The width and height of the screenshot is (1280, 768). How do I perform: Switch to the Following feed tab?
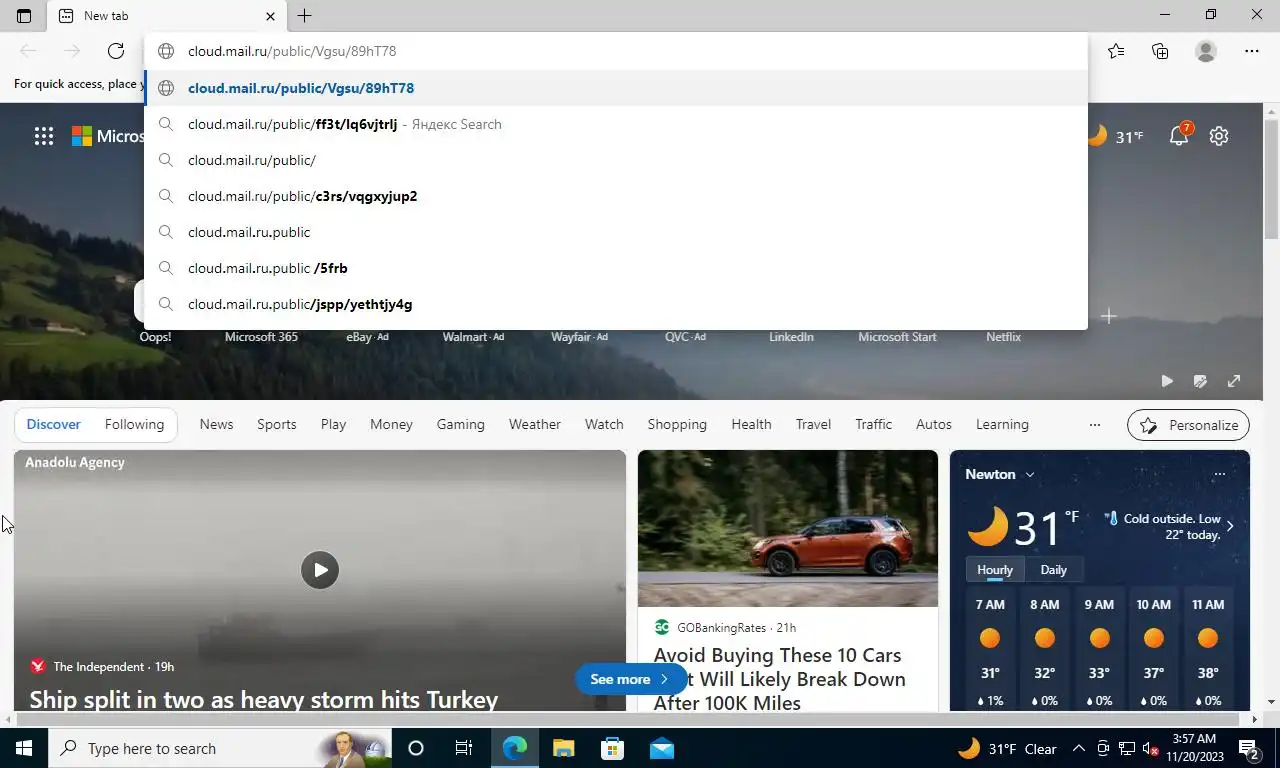[x=134, y=424]
